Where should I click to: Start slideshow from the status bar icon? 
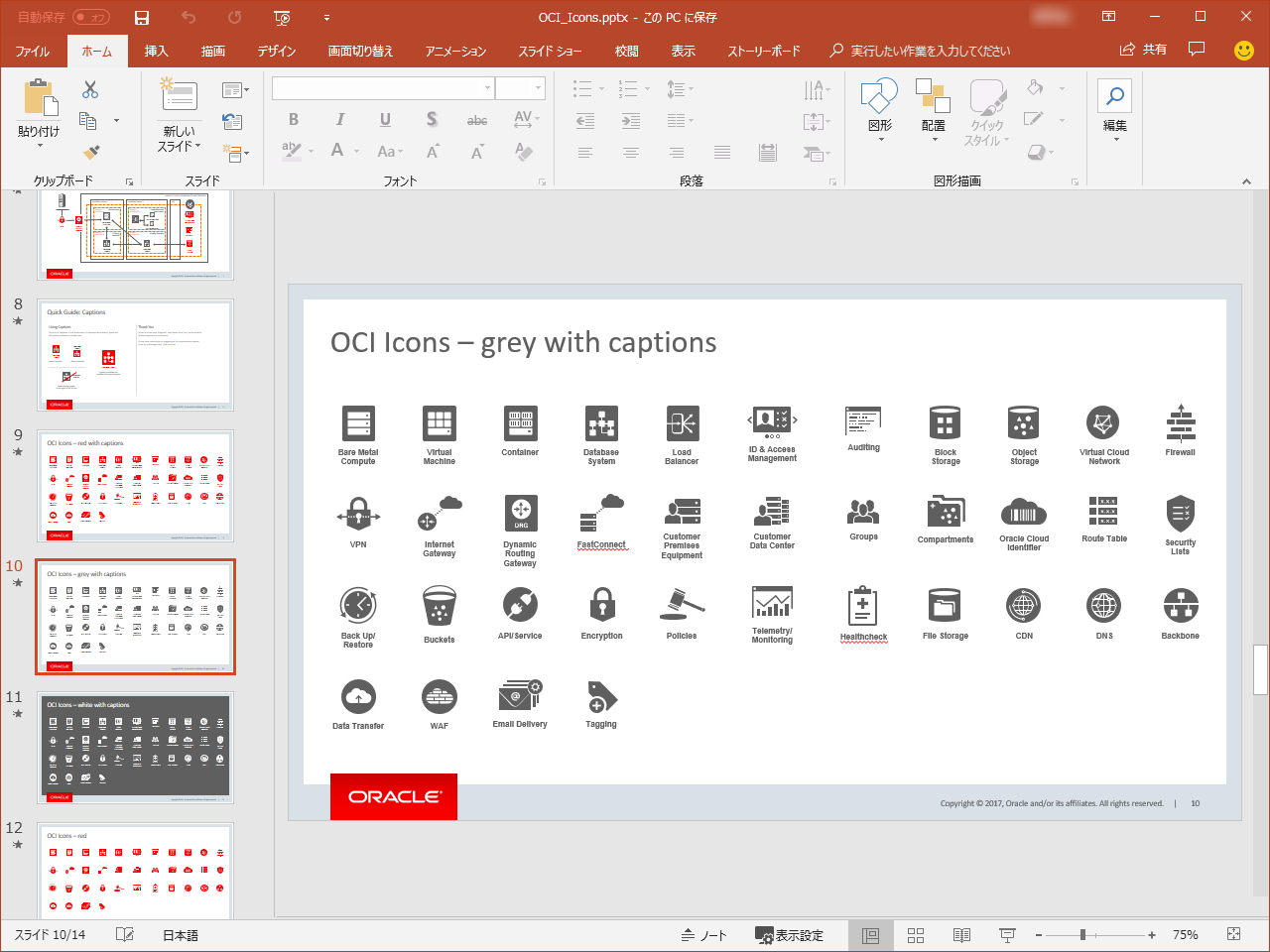click(x=1007, y=935)
